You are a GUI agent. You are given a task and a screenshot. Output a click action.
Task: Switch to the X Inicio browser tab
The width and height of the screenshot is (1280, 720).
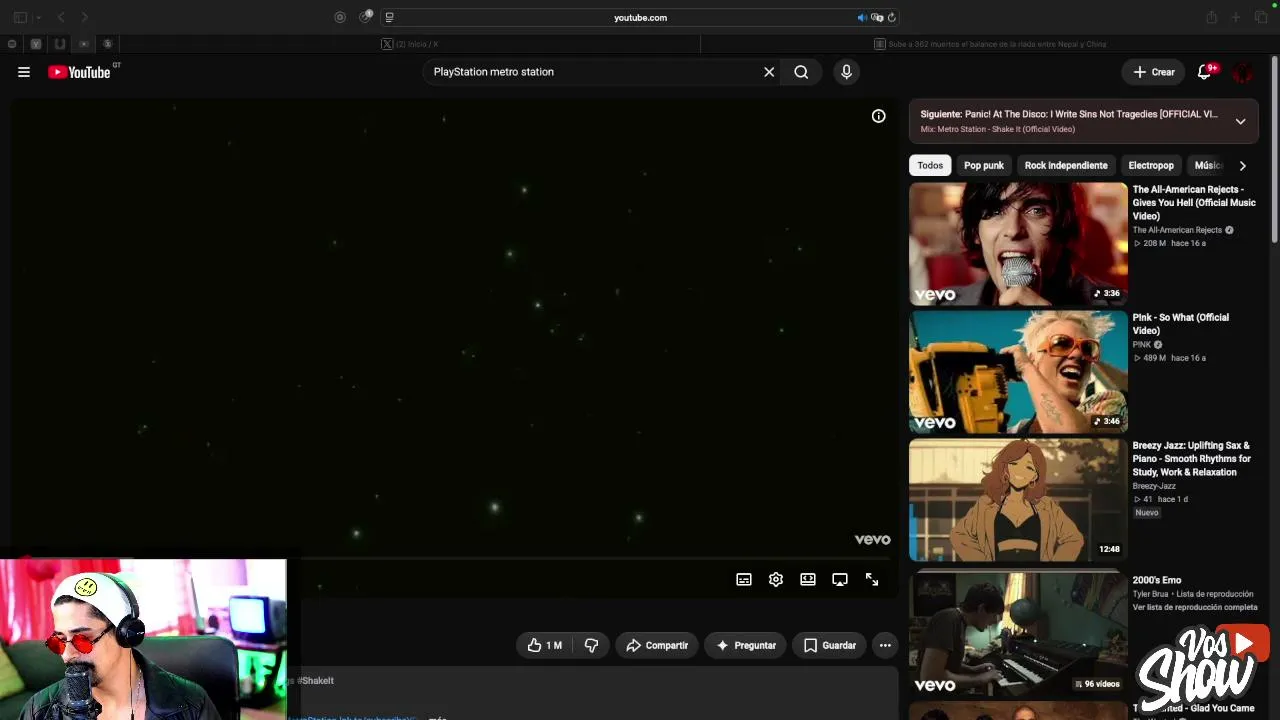pyautogui.click(x=410, y=44)
